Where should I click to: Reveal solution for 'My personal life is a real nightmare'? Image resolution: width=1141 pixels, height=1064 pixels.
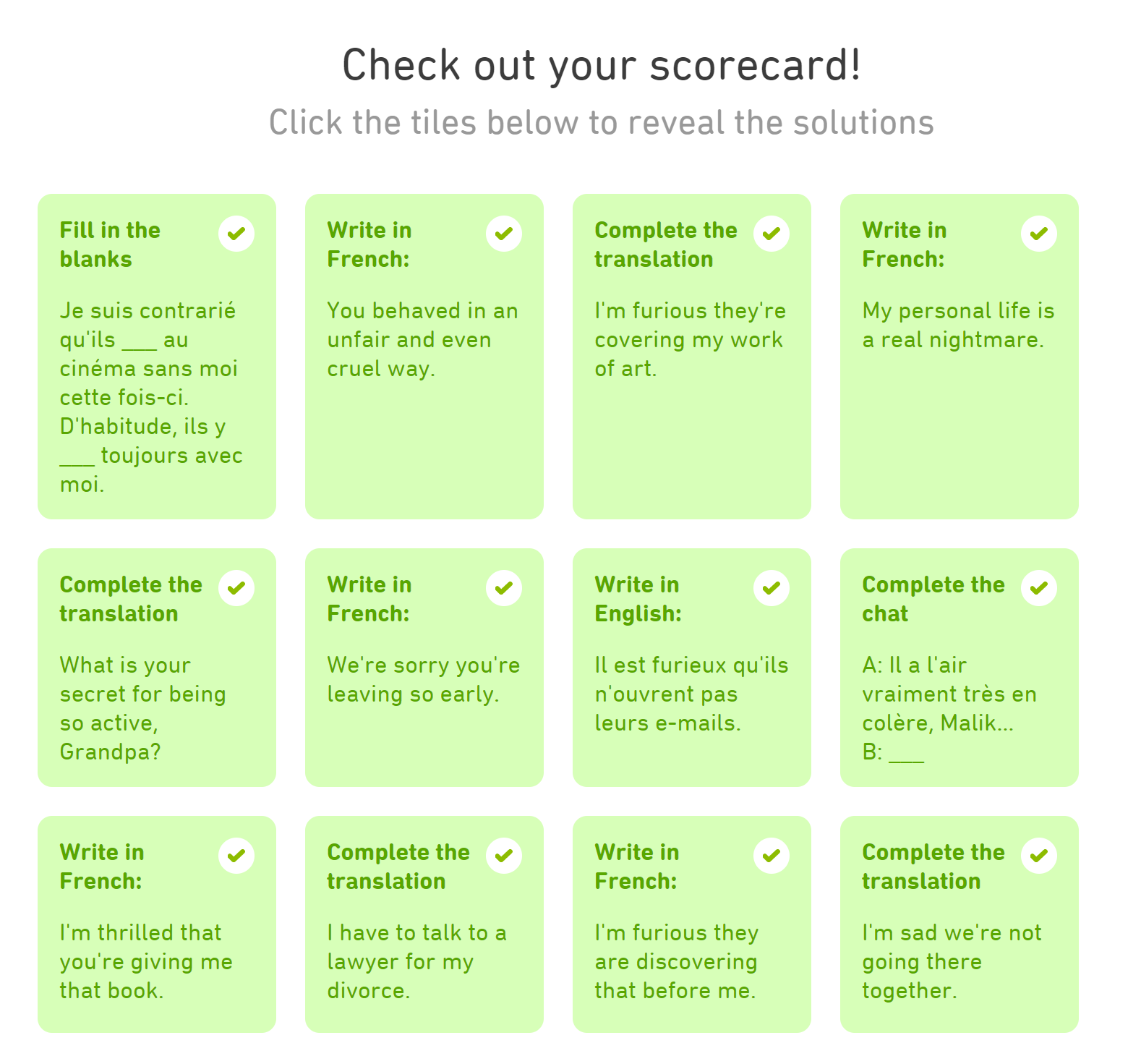click(960, 357)
